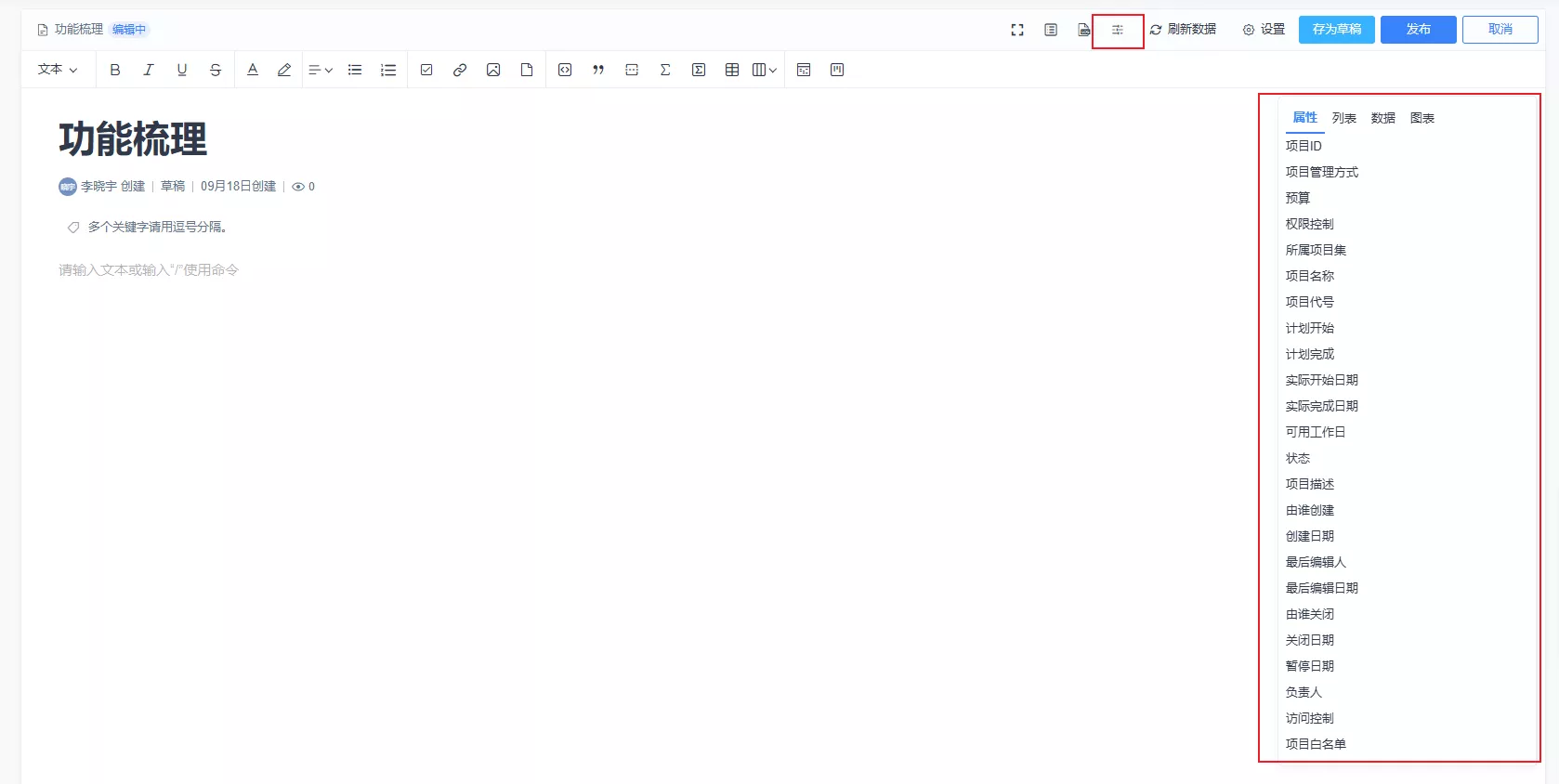Image resolution: width=1559 pixels, height=784 pixels.
Task: Switch to the 列表 tab
Action: pyautogui.click(x=1343, y=118)
